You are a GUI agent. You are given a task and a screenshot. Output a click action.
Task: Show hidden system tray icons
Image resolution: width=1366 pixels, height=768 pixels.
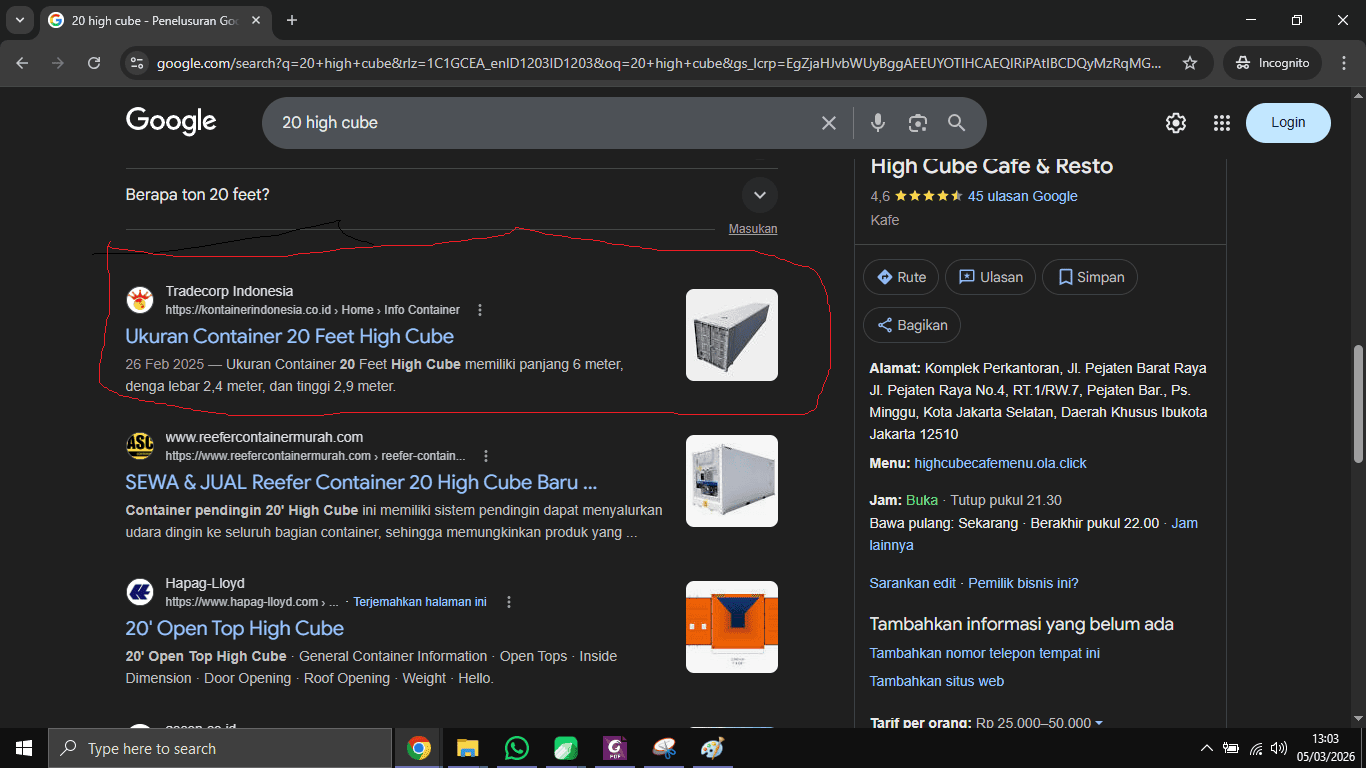(1207, 748)
